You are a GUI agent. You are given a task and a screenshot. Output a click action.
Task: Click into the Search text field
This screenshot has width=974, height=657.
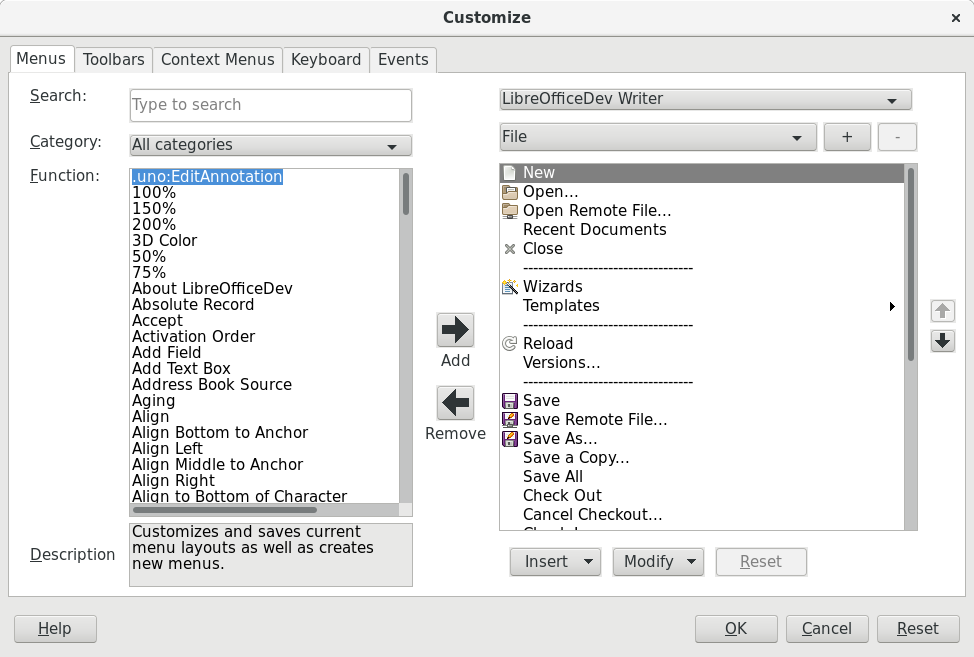[x=270, y=105]
